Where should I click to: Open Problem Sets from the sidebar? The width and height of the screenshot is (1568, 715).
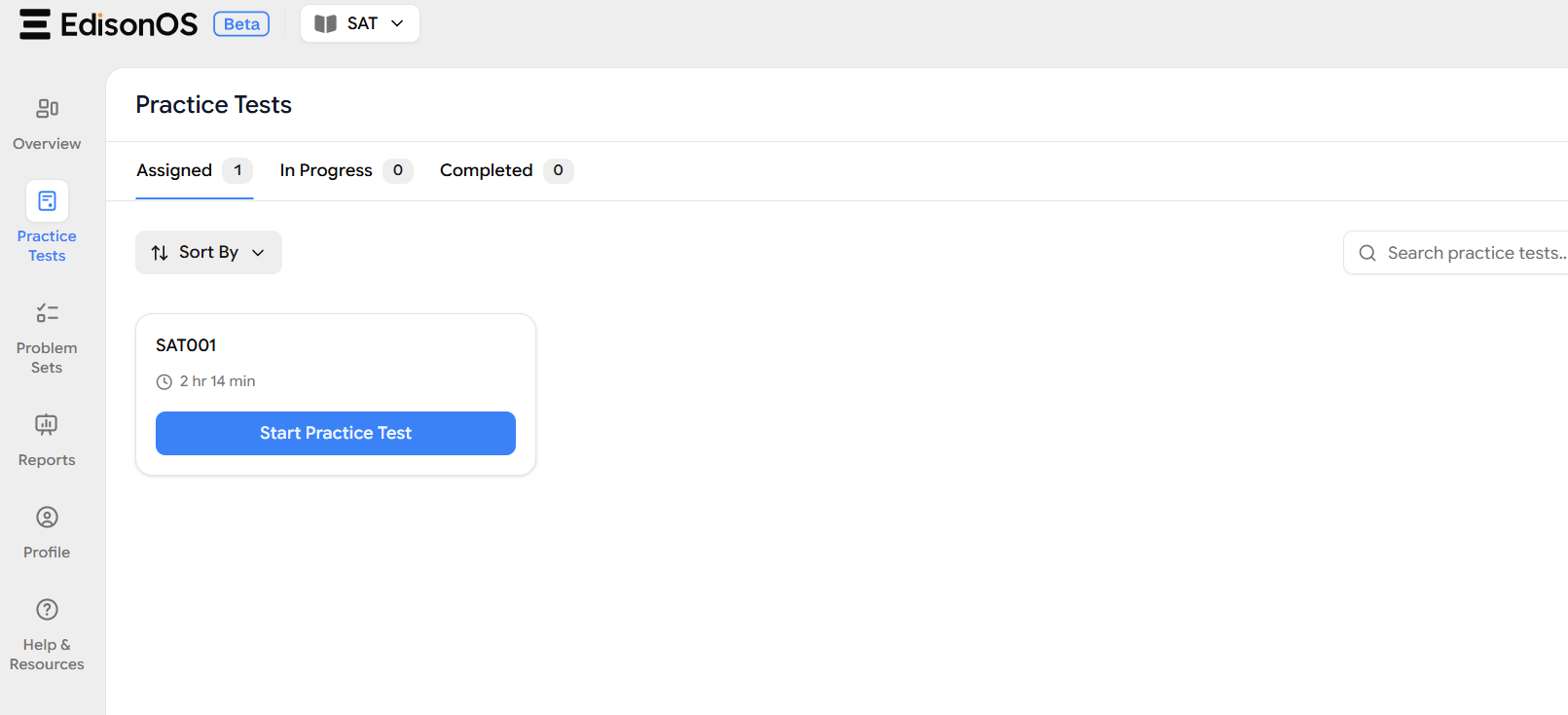click(x=47, y=313)
